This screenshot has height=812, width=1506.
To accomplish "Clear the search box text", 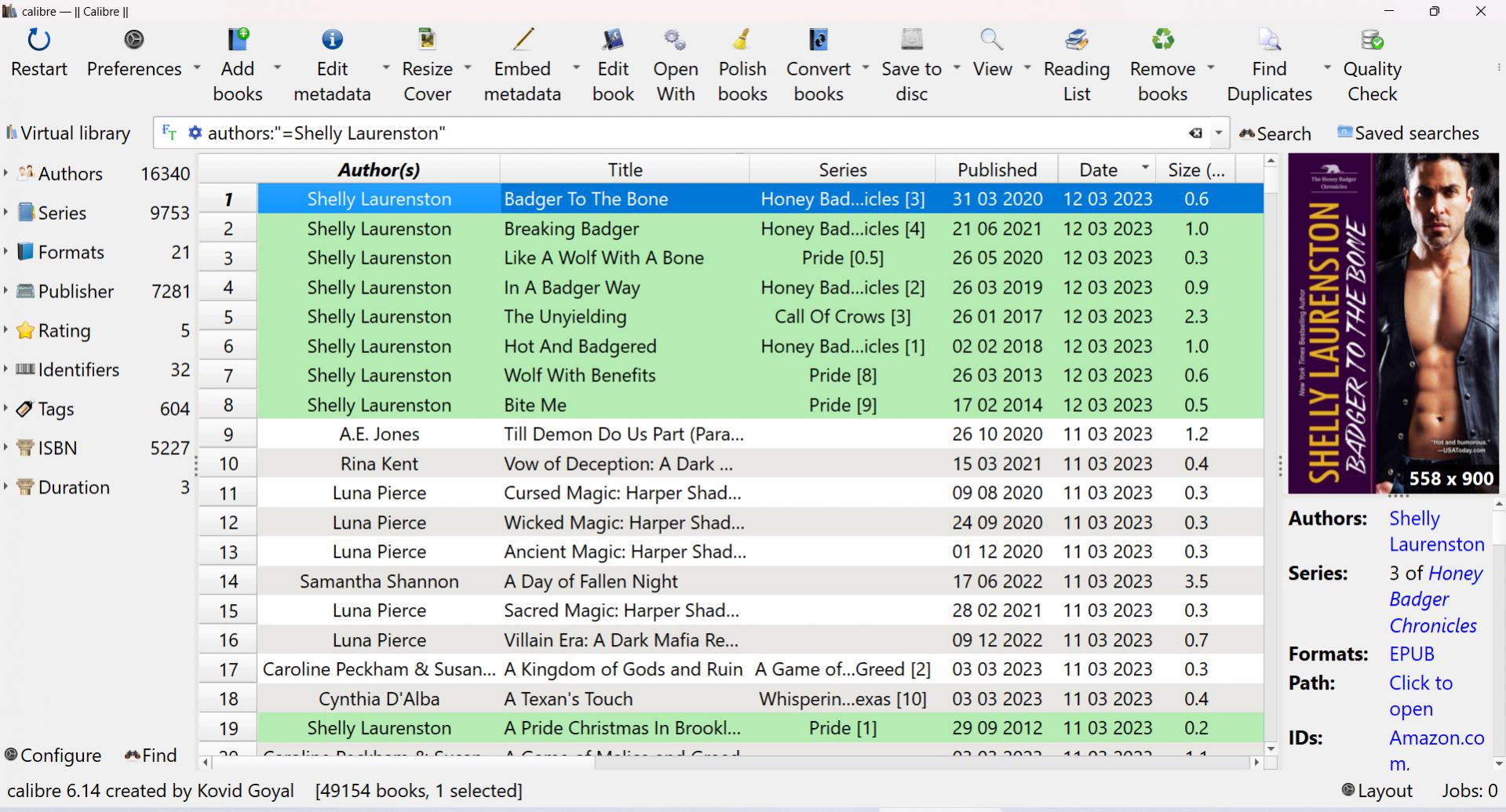I will click(x=1195, y=133).
